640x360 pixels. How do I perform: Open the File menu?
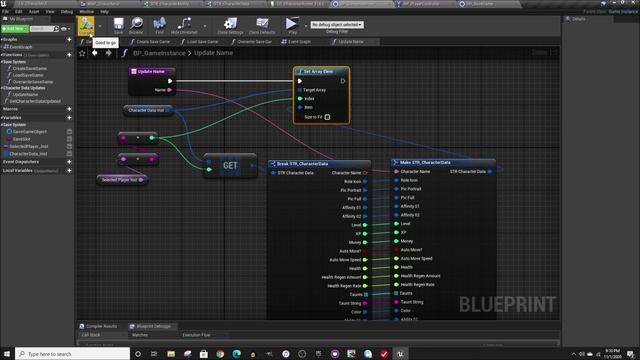click(5, 12)
